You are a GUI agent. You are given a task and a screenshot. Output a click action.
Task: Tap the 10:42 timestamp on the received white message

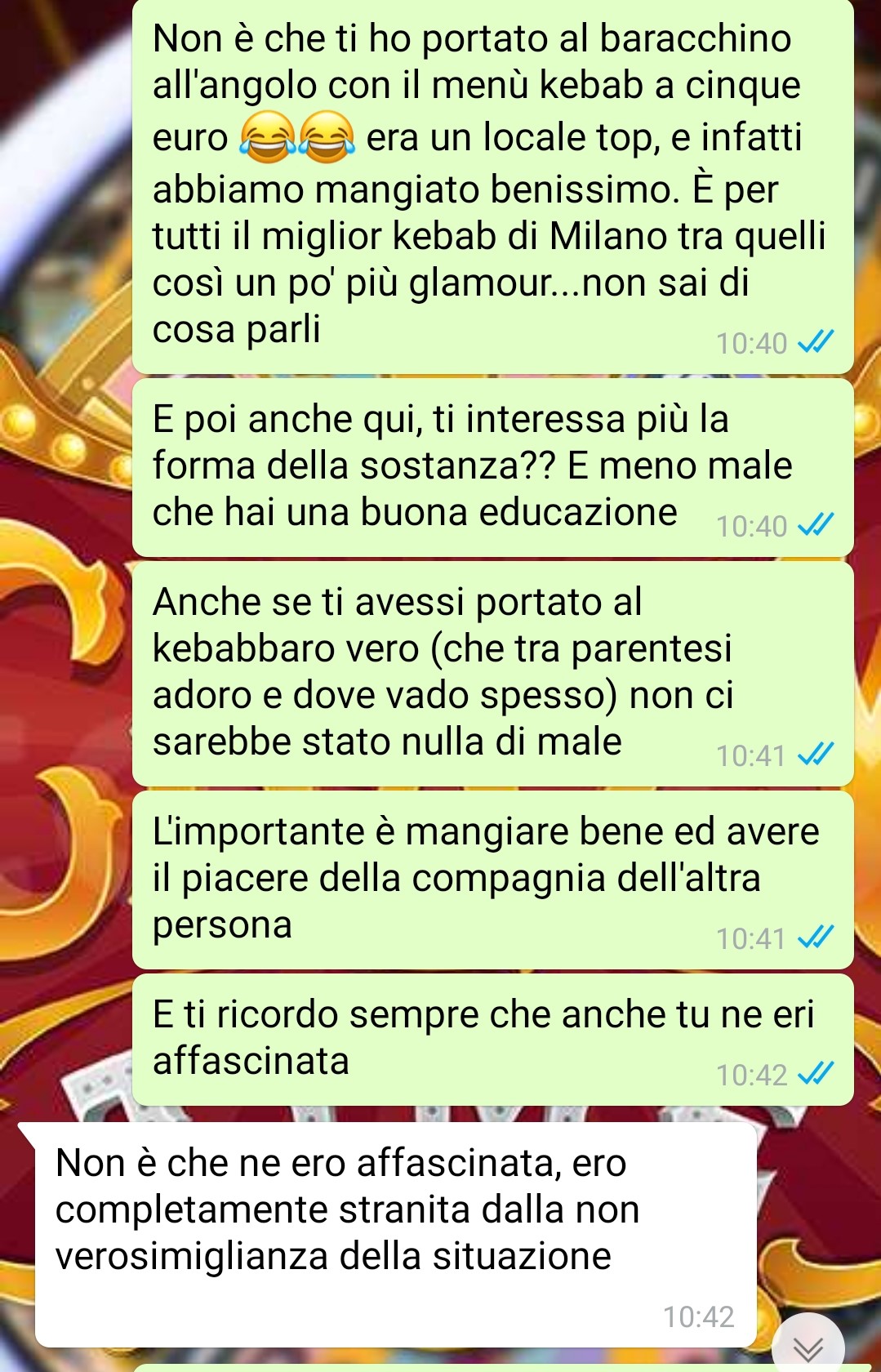click(x=698, y=1316)
